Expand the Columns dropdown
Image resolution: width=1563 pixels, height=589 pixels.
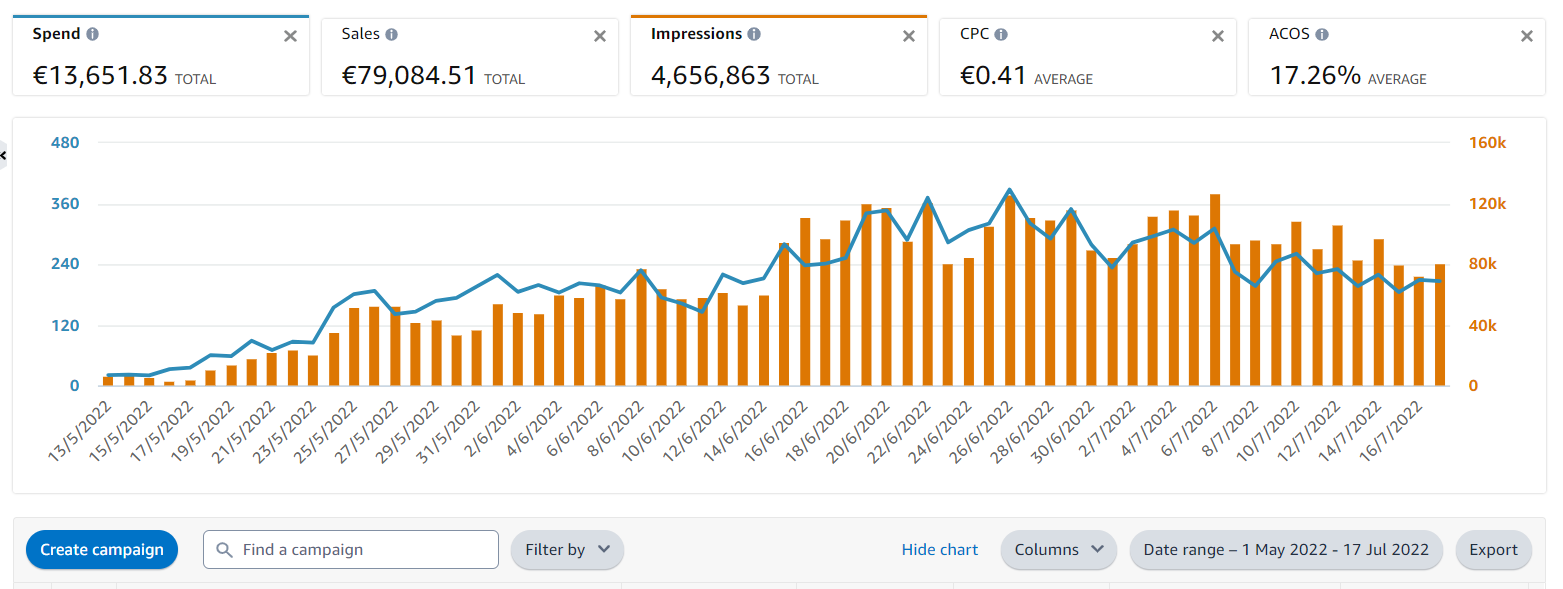tap(1059, 550)
